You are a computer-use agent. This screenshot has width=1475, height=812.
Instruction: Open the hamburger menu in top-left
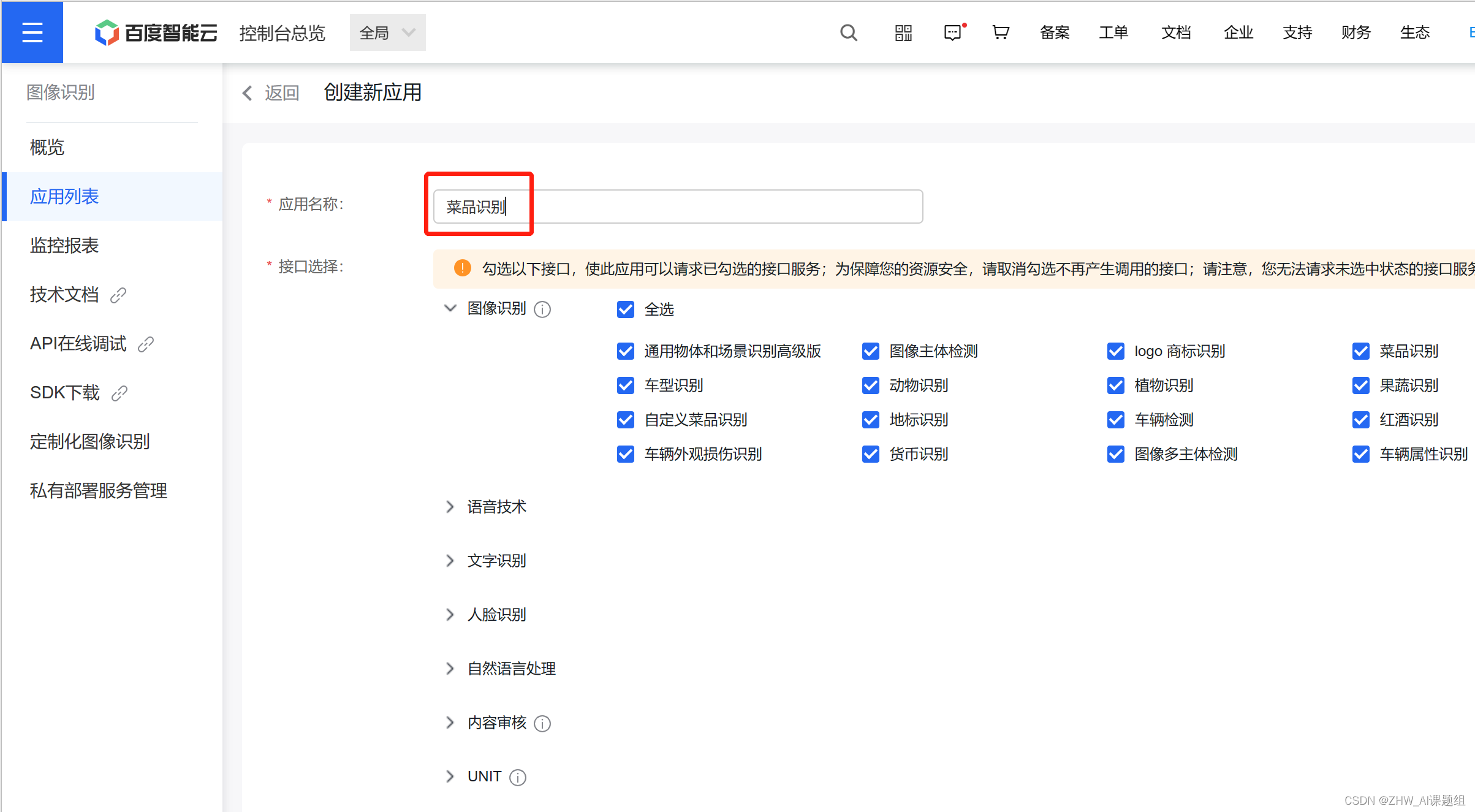(x=32, y=32)
